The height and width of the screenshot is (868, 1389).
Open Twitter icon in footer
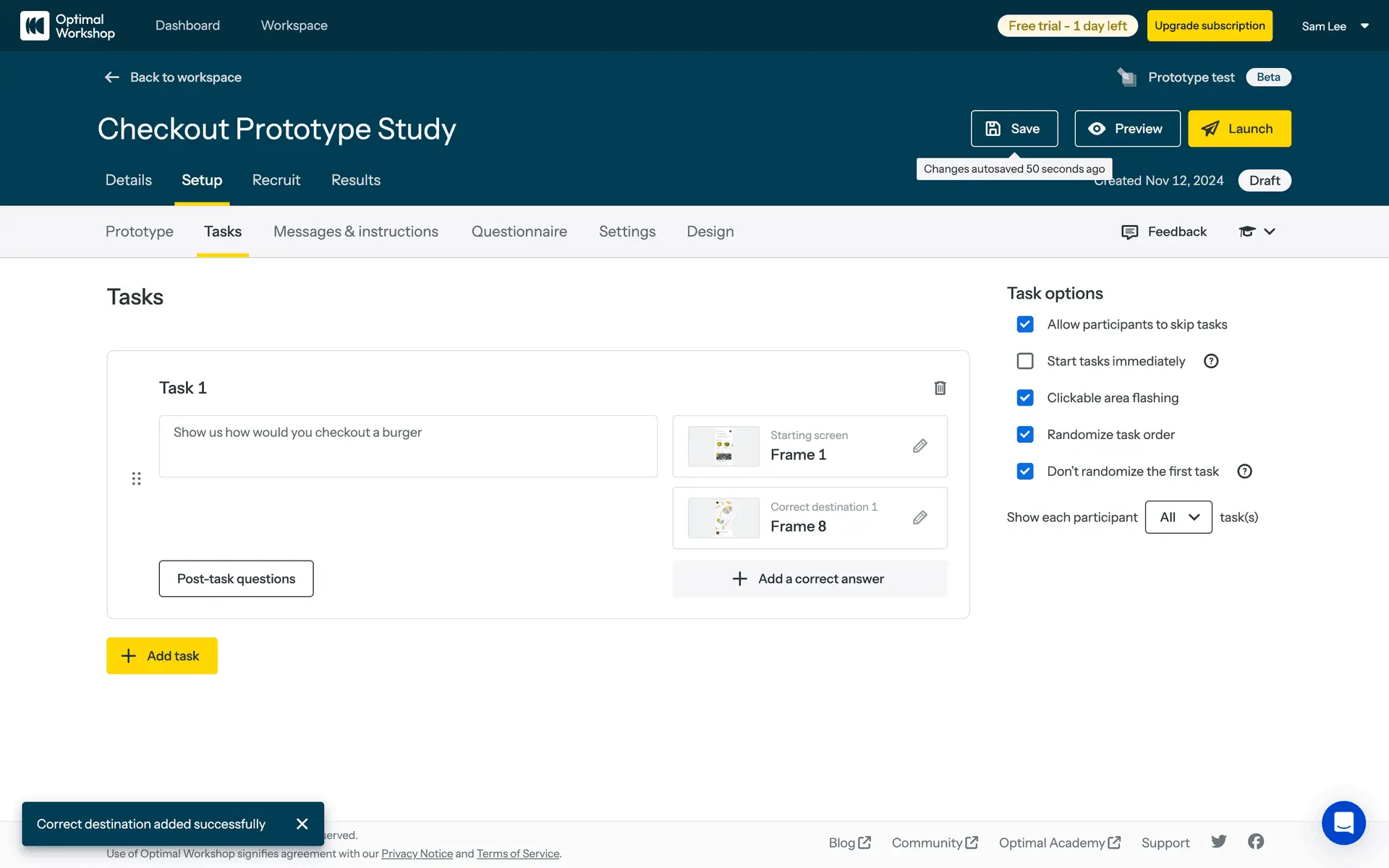(1219, 841)
